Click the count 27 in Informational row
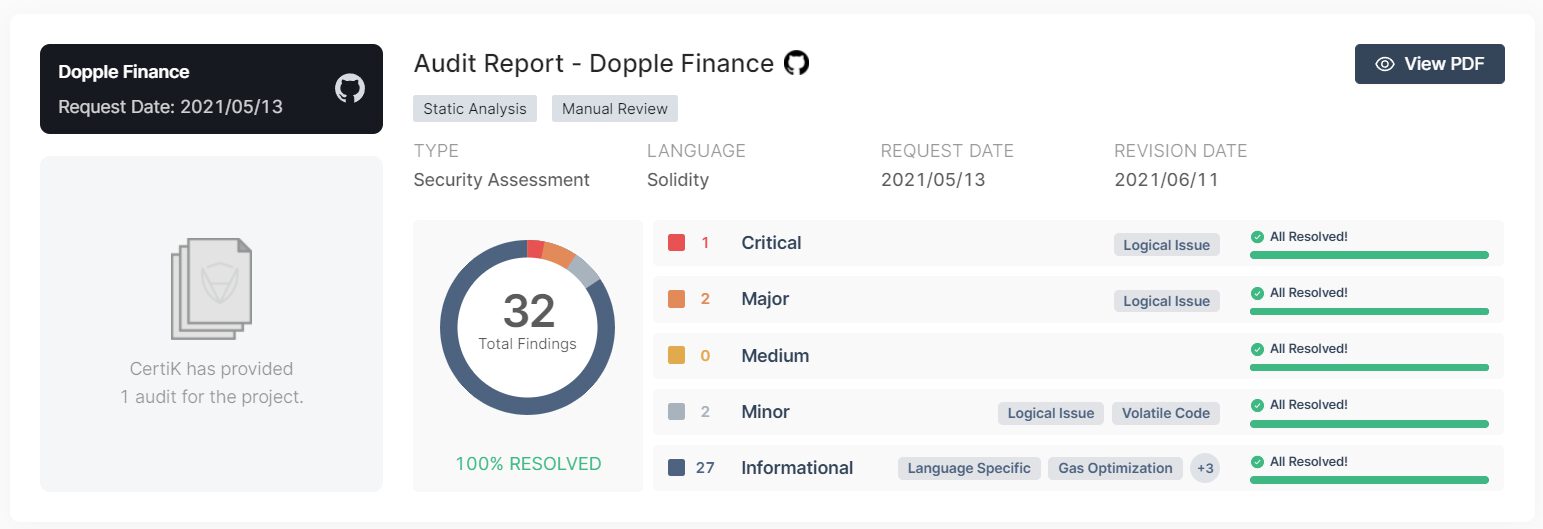Screen dimensions: 1543x529 coord(705,467)
